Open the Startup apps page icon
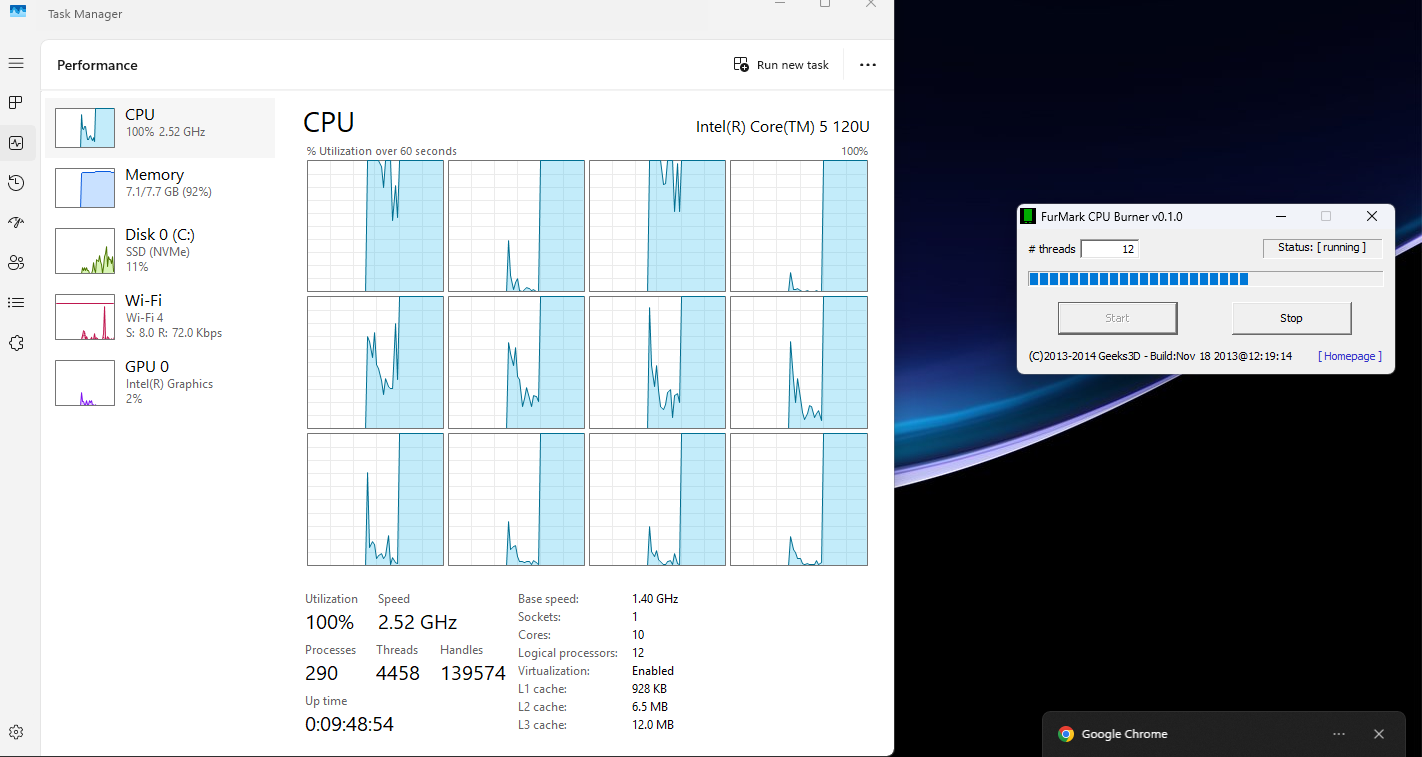 click(16, 223)
